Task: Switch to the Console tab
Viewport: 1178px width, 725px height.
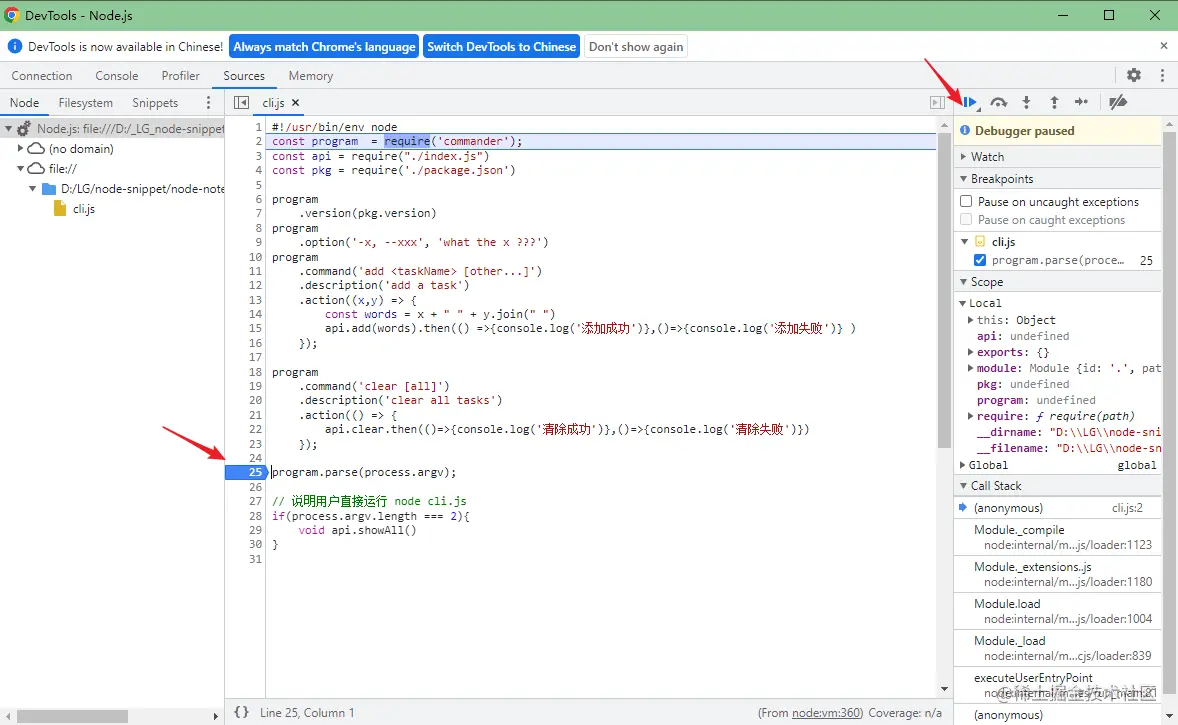Action: [x=116, y=76]
